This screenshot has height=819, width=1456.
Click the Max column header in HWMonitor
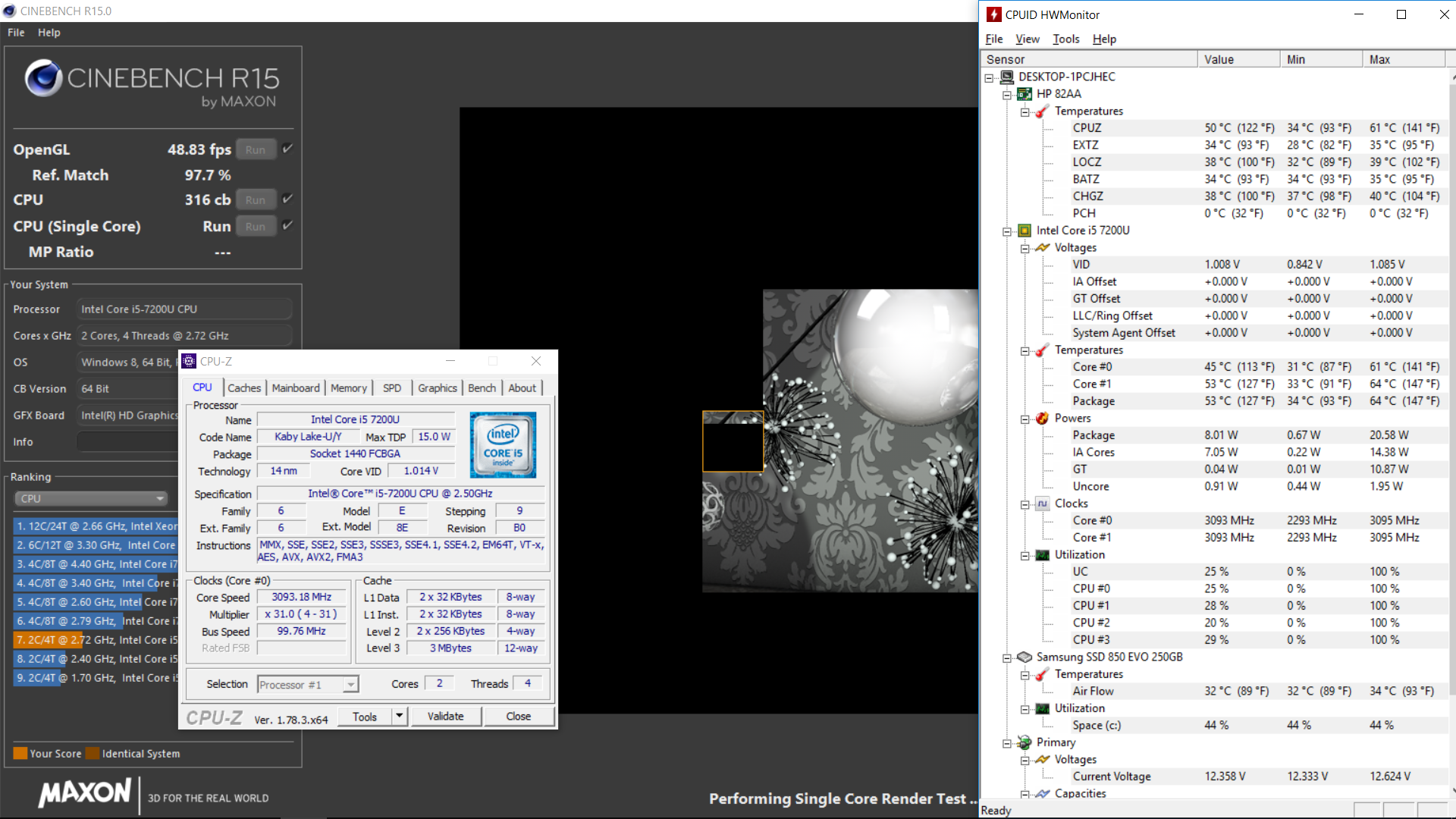click(1404, 59)
